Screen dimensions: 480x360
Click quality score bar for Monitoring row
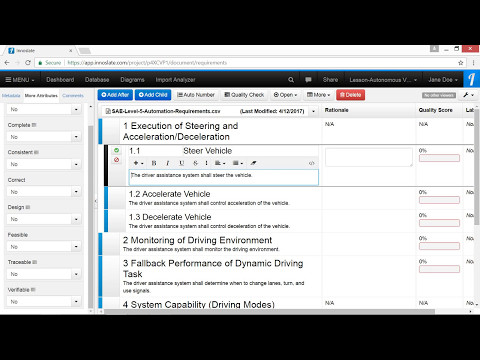pyautogui.click(x=439, y=246)
